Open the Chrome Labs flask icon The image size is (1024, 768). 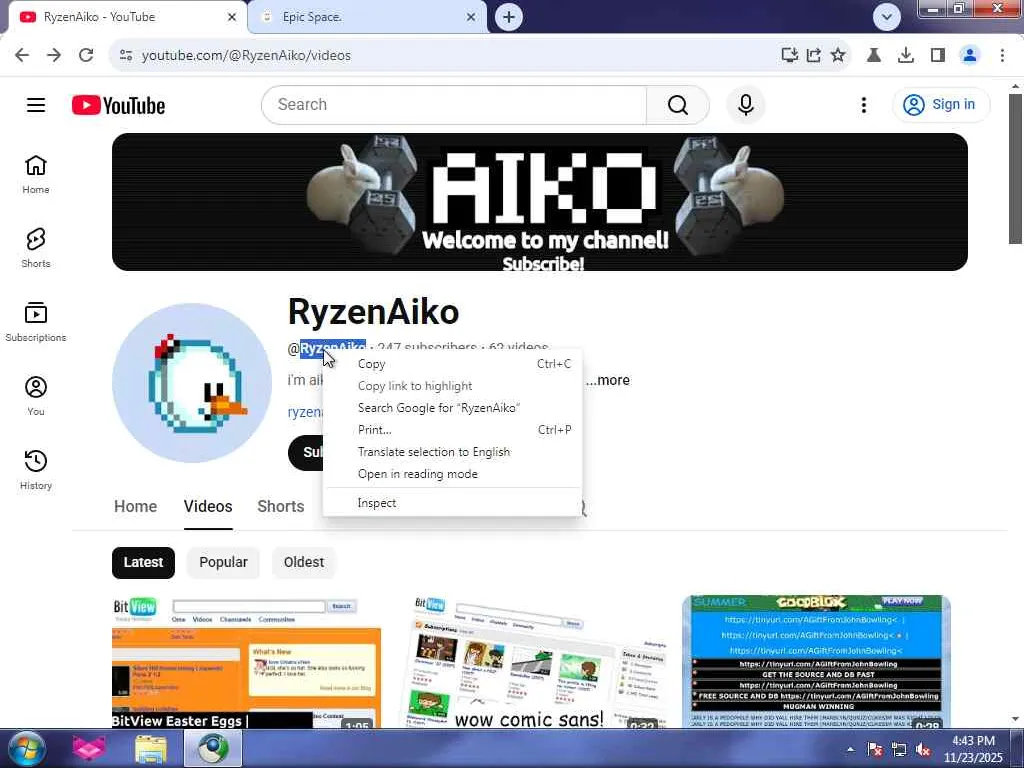click(874, 56)
